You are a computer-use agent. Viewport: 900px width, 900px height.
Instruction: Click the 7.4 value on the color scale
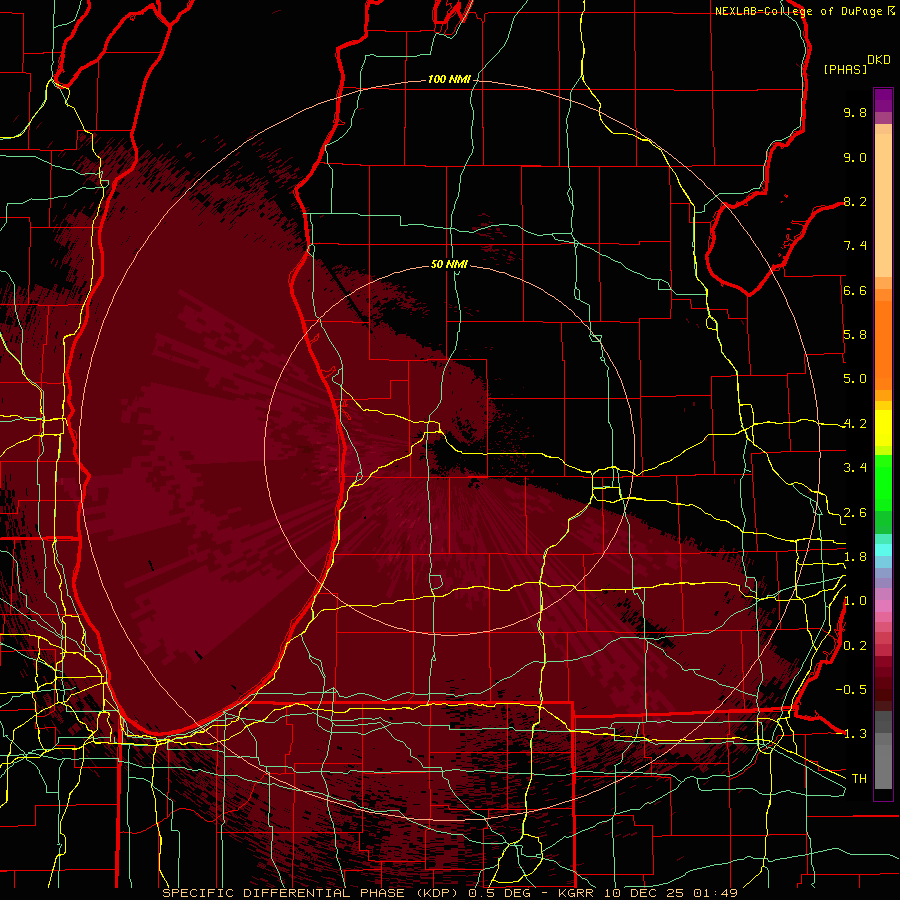tap(855, 246)
